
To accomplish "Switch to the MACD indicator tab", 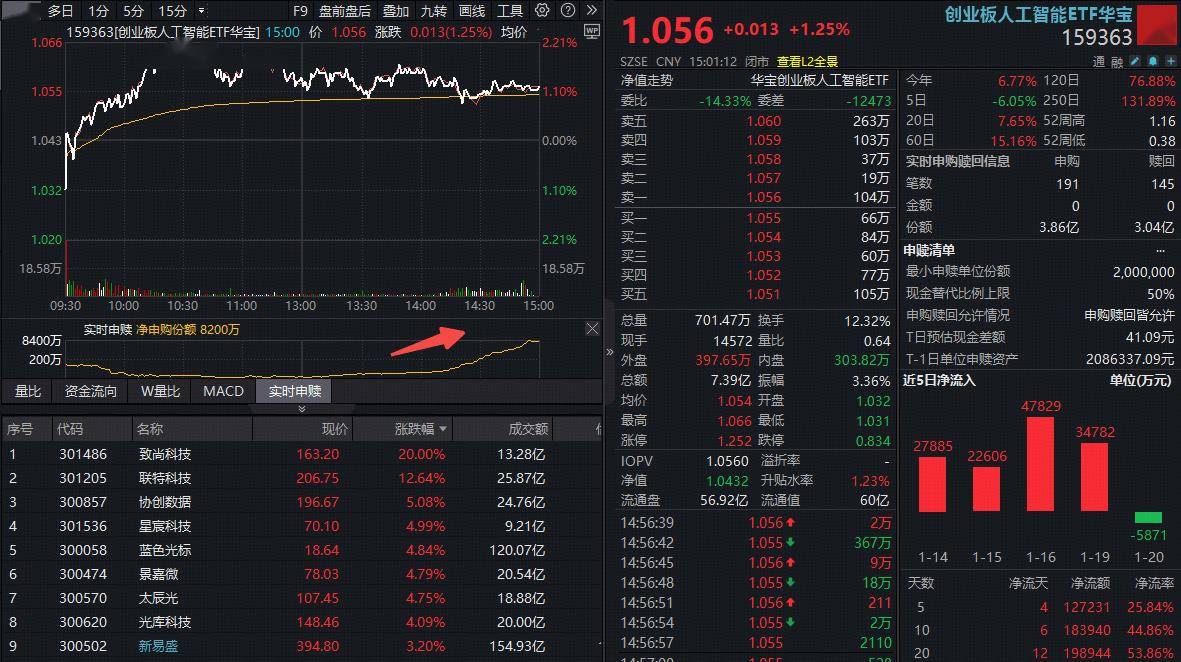I will (223, 391).
